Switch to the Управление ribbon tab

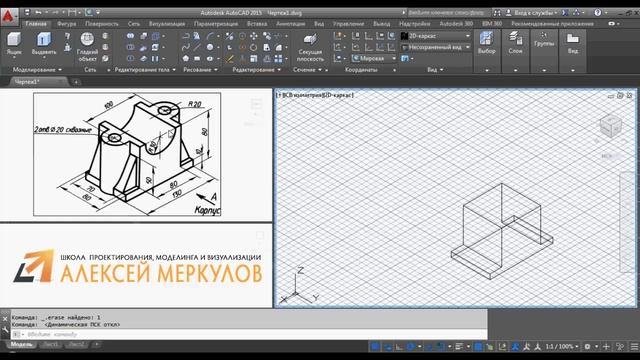[x=348, y=24]
